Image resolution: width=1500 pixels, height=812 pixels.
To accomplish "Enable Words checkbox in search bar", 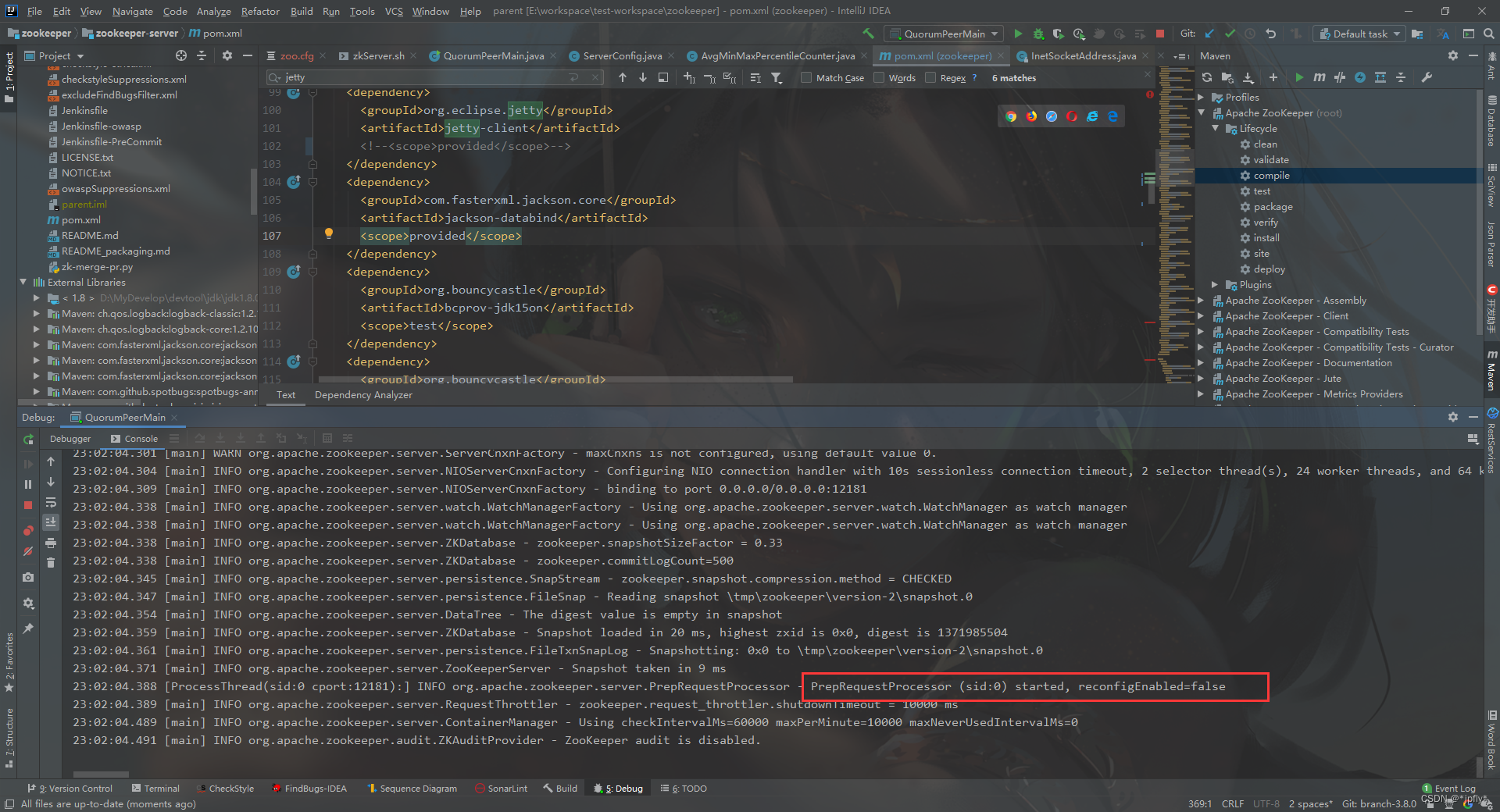I will [879, 77].
